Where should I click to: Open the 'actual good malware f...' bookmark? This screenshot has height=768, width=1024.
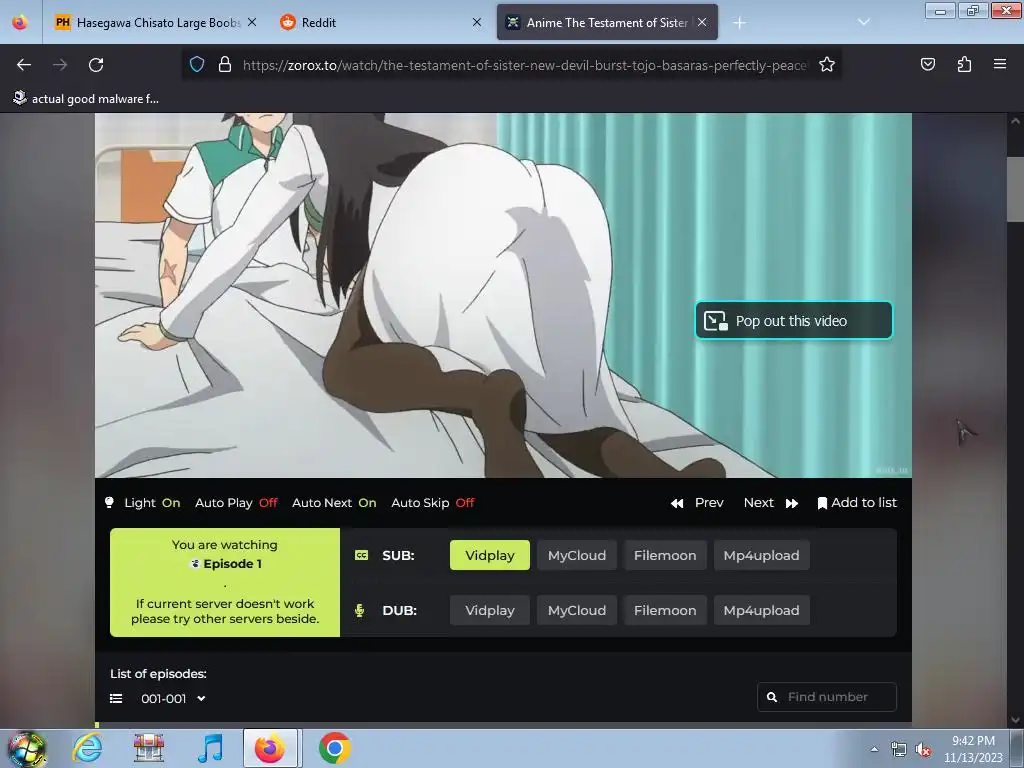tap(86, 99)
